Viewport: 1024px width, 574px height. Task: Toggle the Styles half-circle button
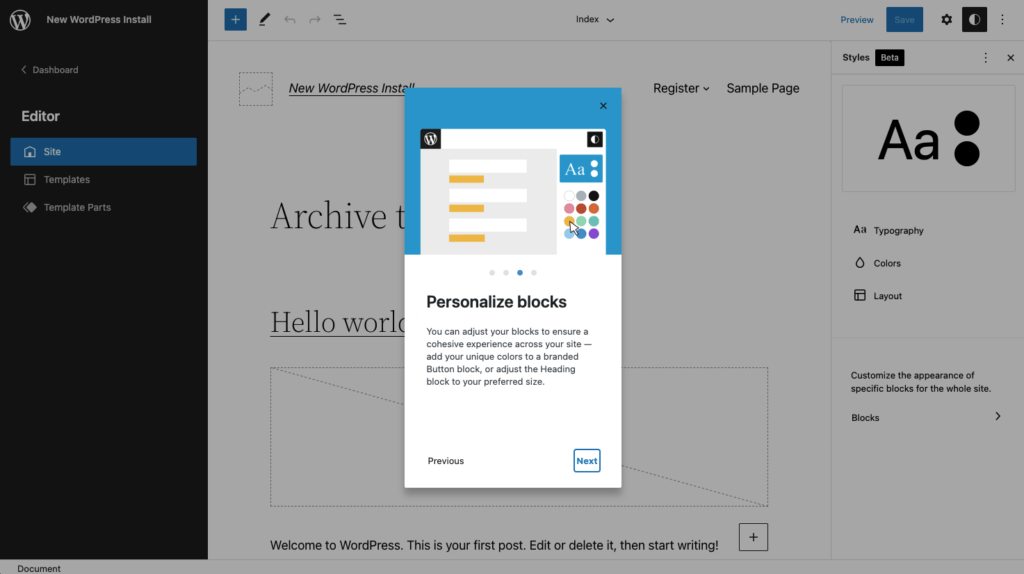point(974,20)
